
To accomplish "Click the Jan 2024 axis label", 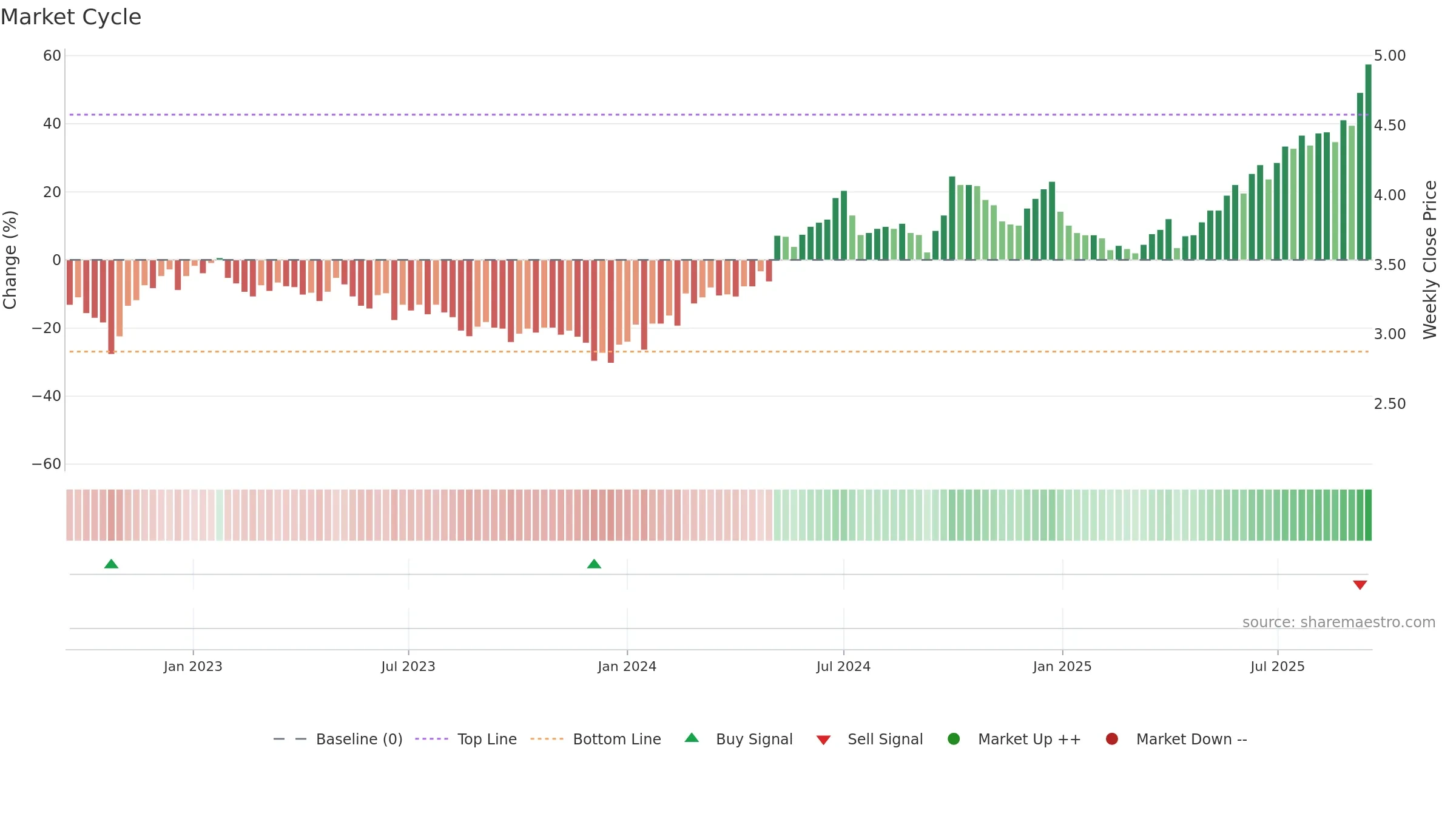I will [627, 666].
